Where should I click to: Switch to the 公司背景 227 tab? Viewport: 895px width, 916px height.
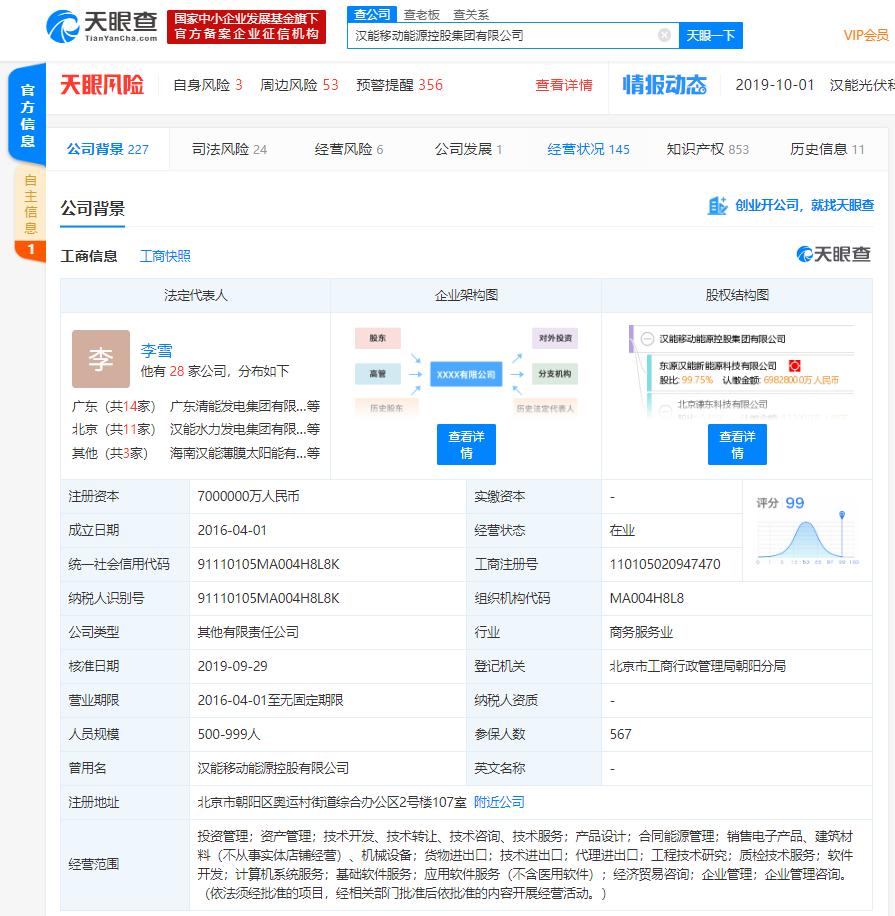click(x=107, y=150)
